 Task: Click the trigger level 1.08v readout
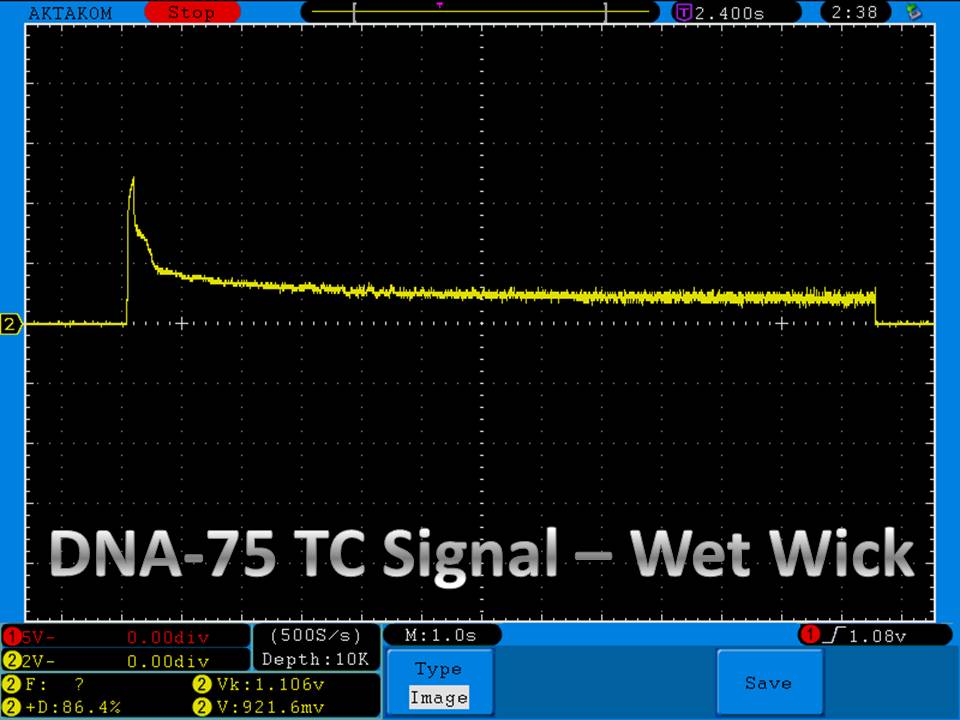point(874,635)
